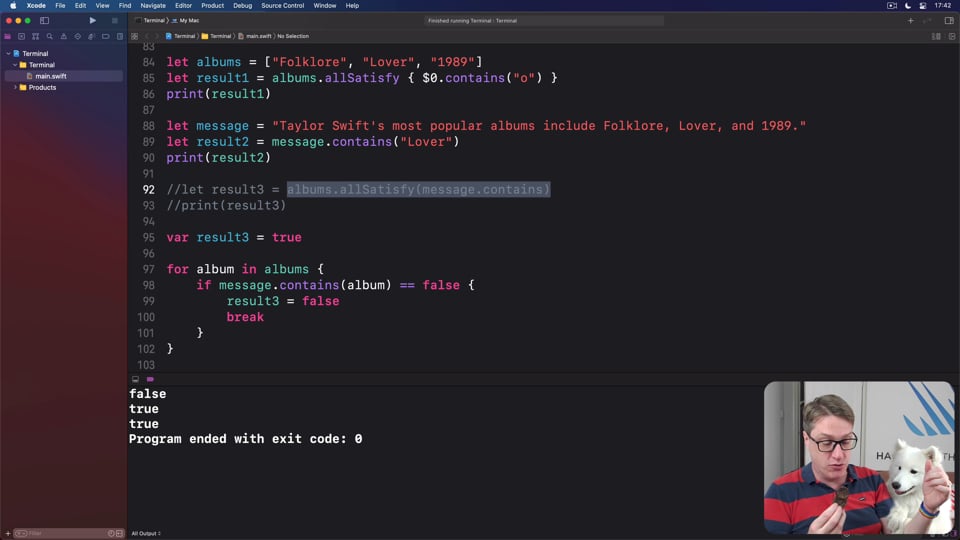This screenshot has width=960, height=540.
Task: Toggle the navigator sidebar button in the toolbar
Action: [45, 20]
